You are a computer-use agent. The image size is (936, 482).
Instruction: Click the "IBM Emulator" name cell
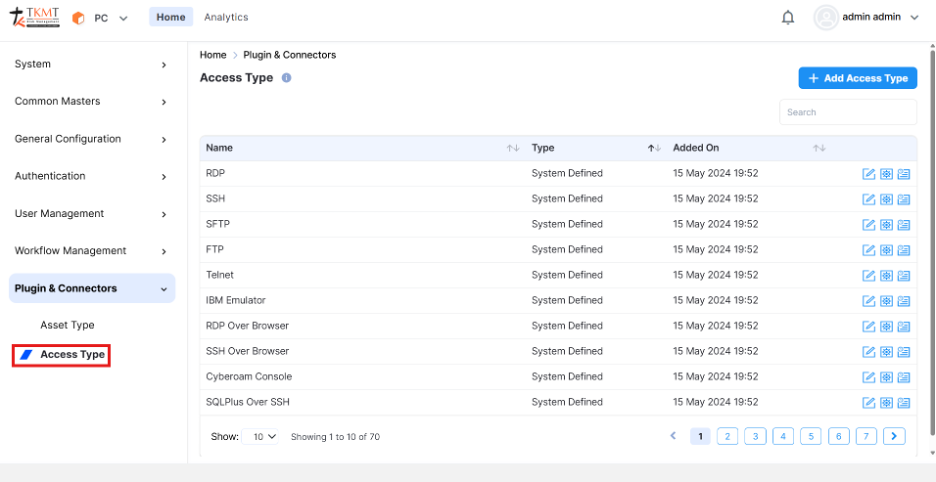tap(236, 300)
